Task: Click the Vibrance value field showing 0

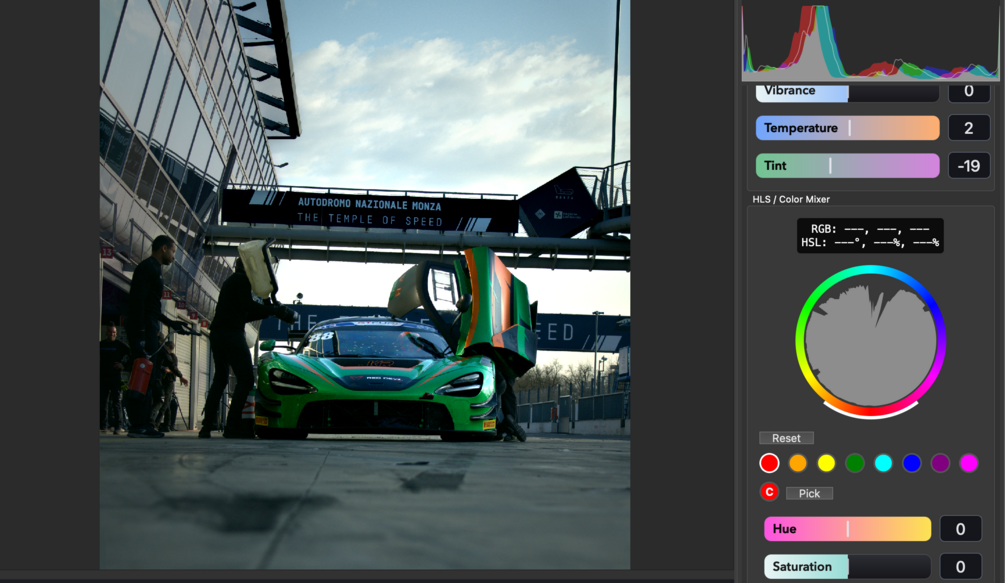Action: 968,92
